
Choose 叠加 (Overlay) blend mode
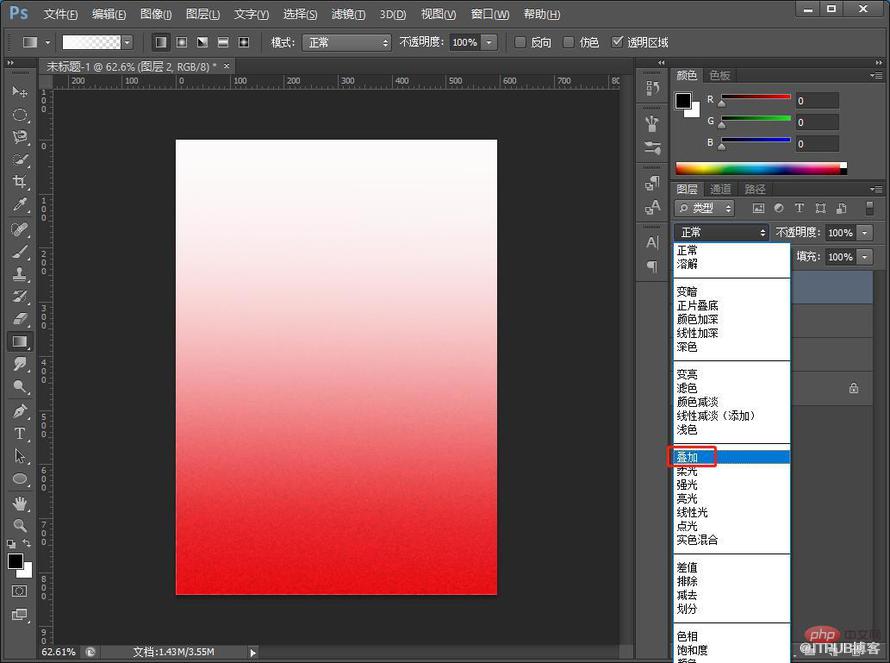732,457
